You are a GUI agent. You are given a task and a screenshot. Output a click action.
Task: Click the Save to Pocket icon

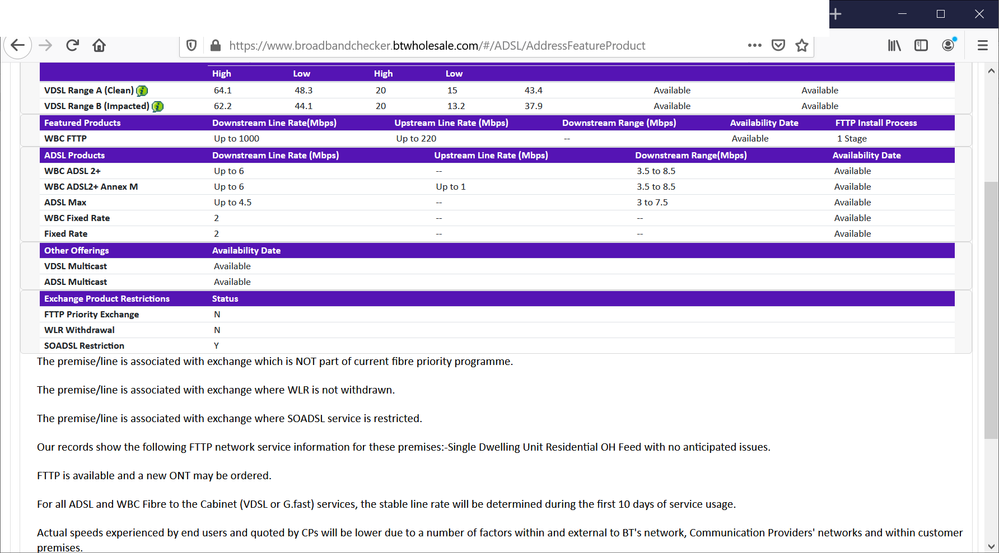coord(779,46)
